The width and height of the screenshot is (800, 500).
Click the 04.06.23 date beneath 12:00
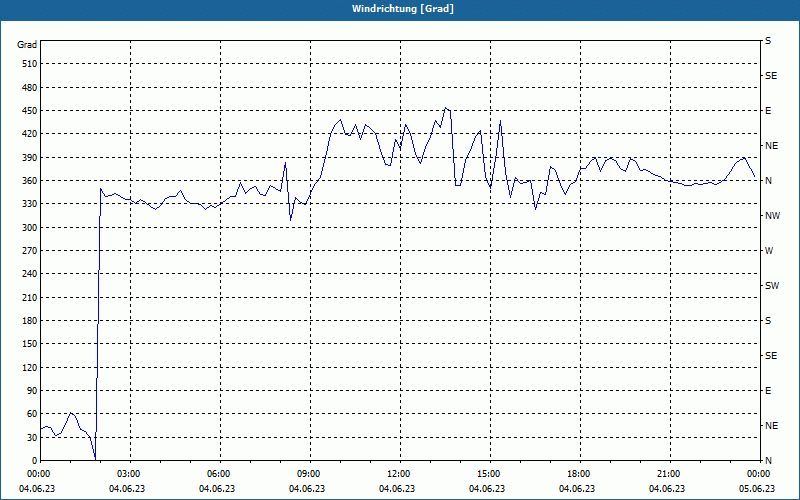pyautogui.click(x=397, y=489)
